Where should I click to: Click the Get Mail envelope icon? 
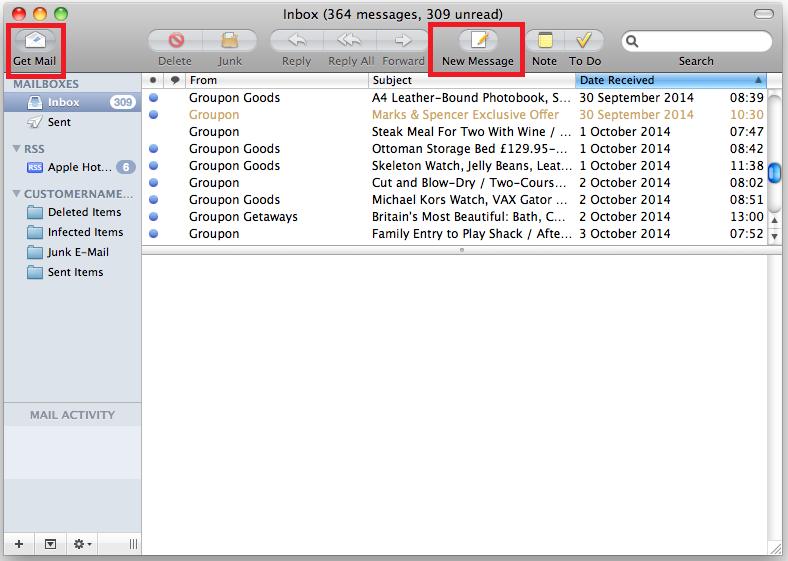click(x=35, y=41)
